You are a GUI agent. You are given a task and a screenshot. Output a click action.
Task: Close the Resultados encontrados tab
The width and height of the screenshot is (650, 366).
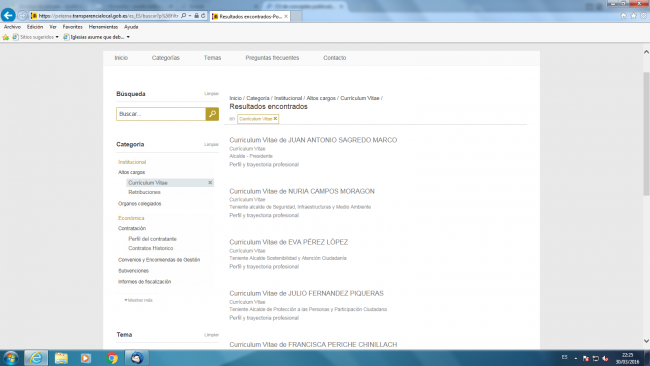pyautogui.click(x=286, y=16)
